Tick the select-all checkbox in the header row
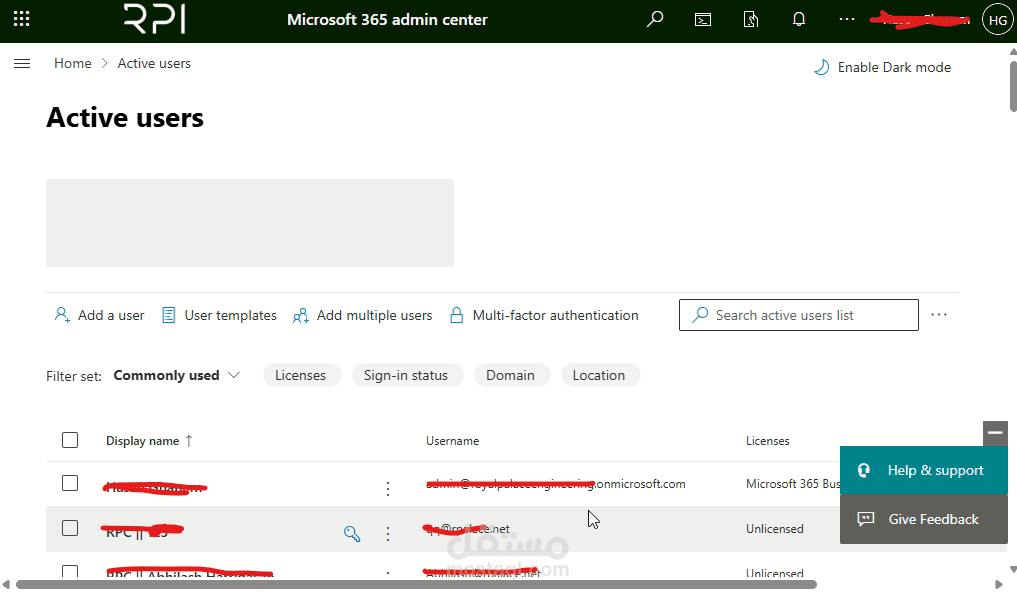Image resolution: width=1017 pixels, height=592 pixels. 70,440
